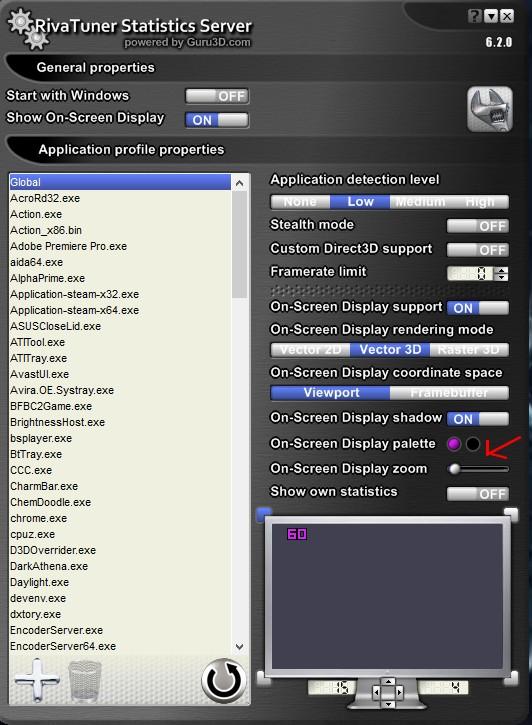Toggle Stealth mode switch

click(x=478, y=226)
